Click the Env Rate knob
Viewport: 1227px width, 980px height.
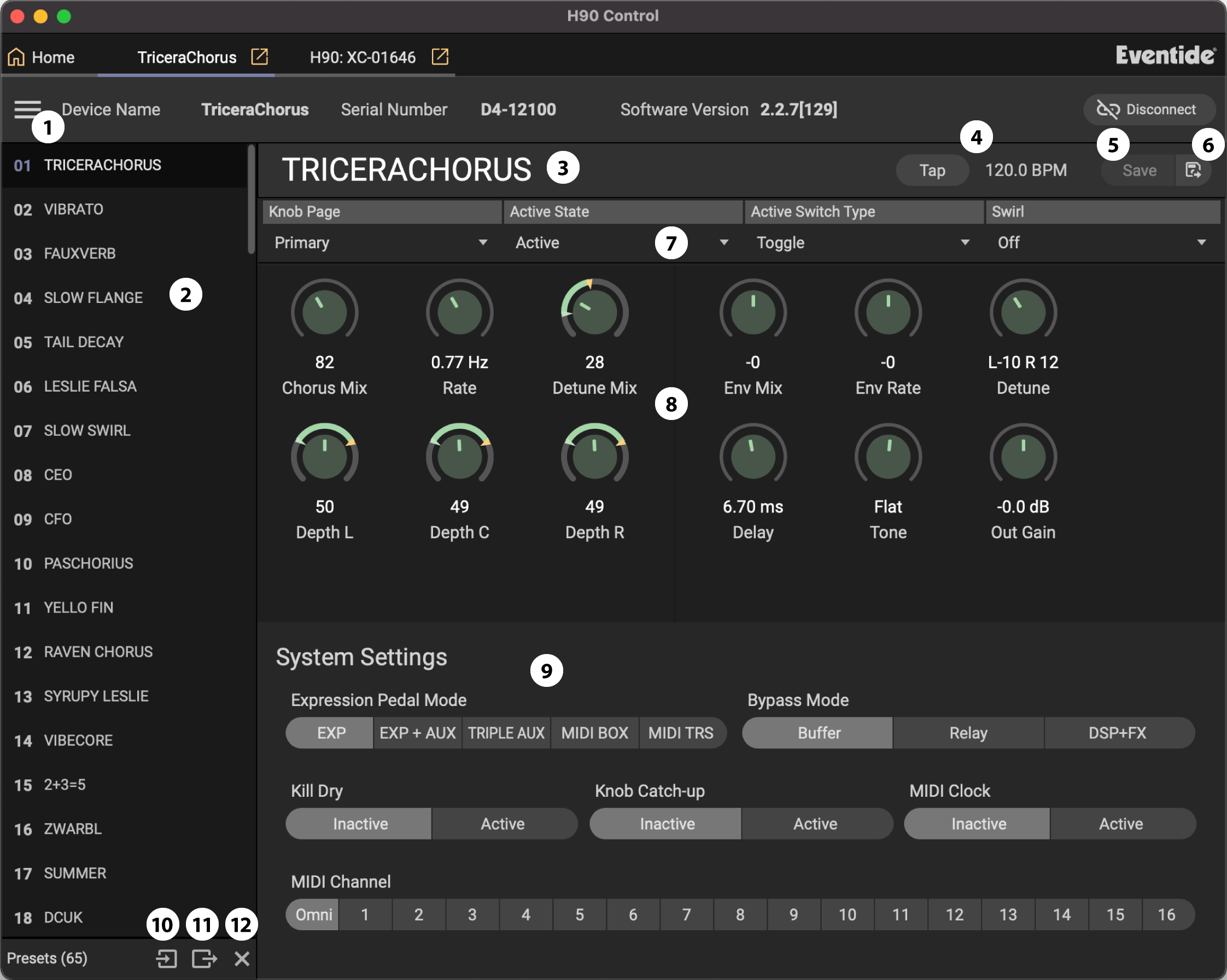point(888,312)
